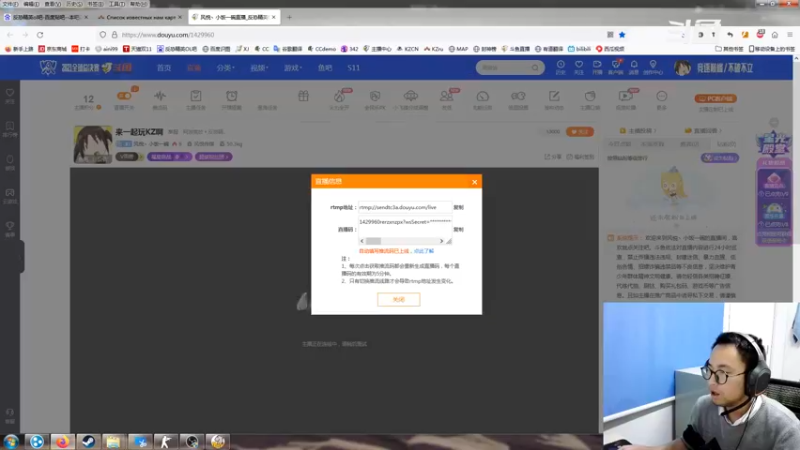Click the browser home icon in toolbar
This screenshot has width=800, height=450.
[x=774, y=35]
